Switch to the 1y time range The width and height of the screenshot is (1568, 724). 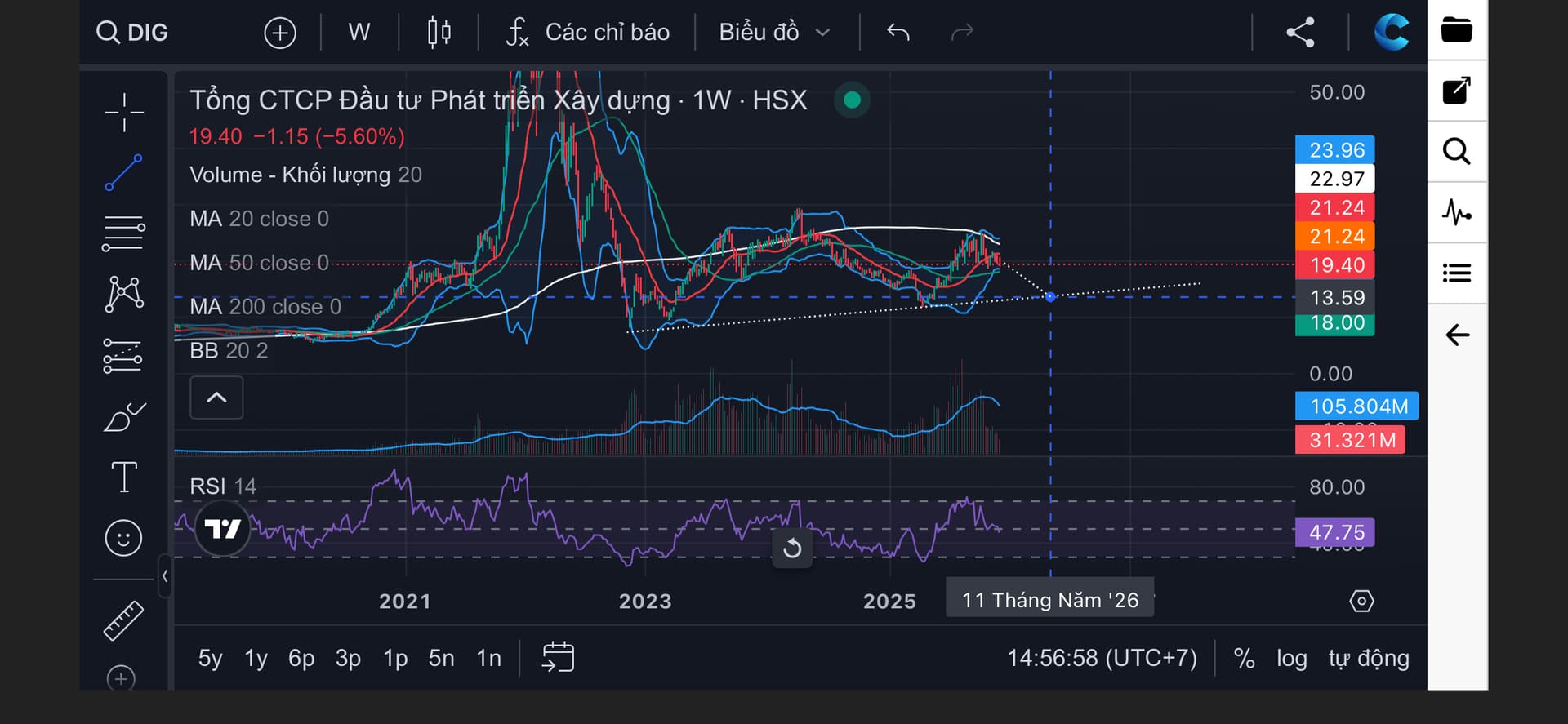(256, 658)
